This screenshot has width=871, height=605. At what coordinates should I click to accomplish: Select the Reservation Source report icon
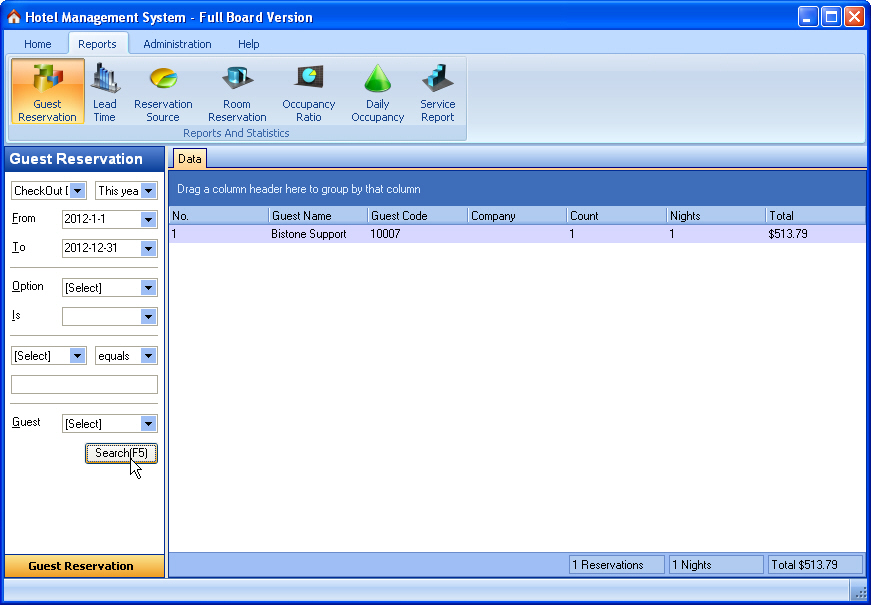click(163, 92)
